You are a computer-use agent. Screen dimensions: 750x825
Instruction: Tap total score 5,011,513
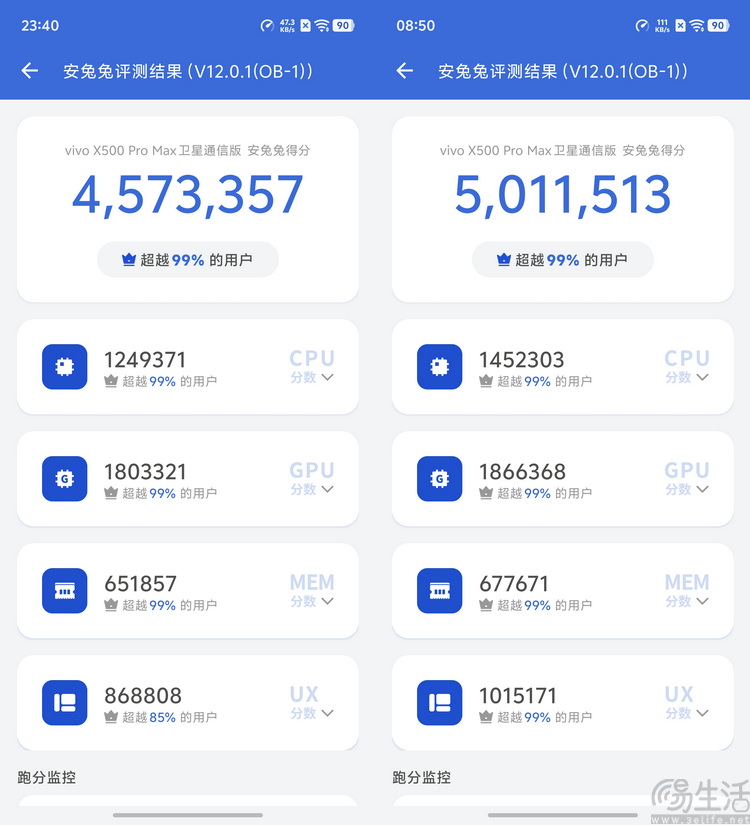563,195
